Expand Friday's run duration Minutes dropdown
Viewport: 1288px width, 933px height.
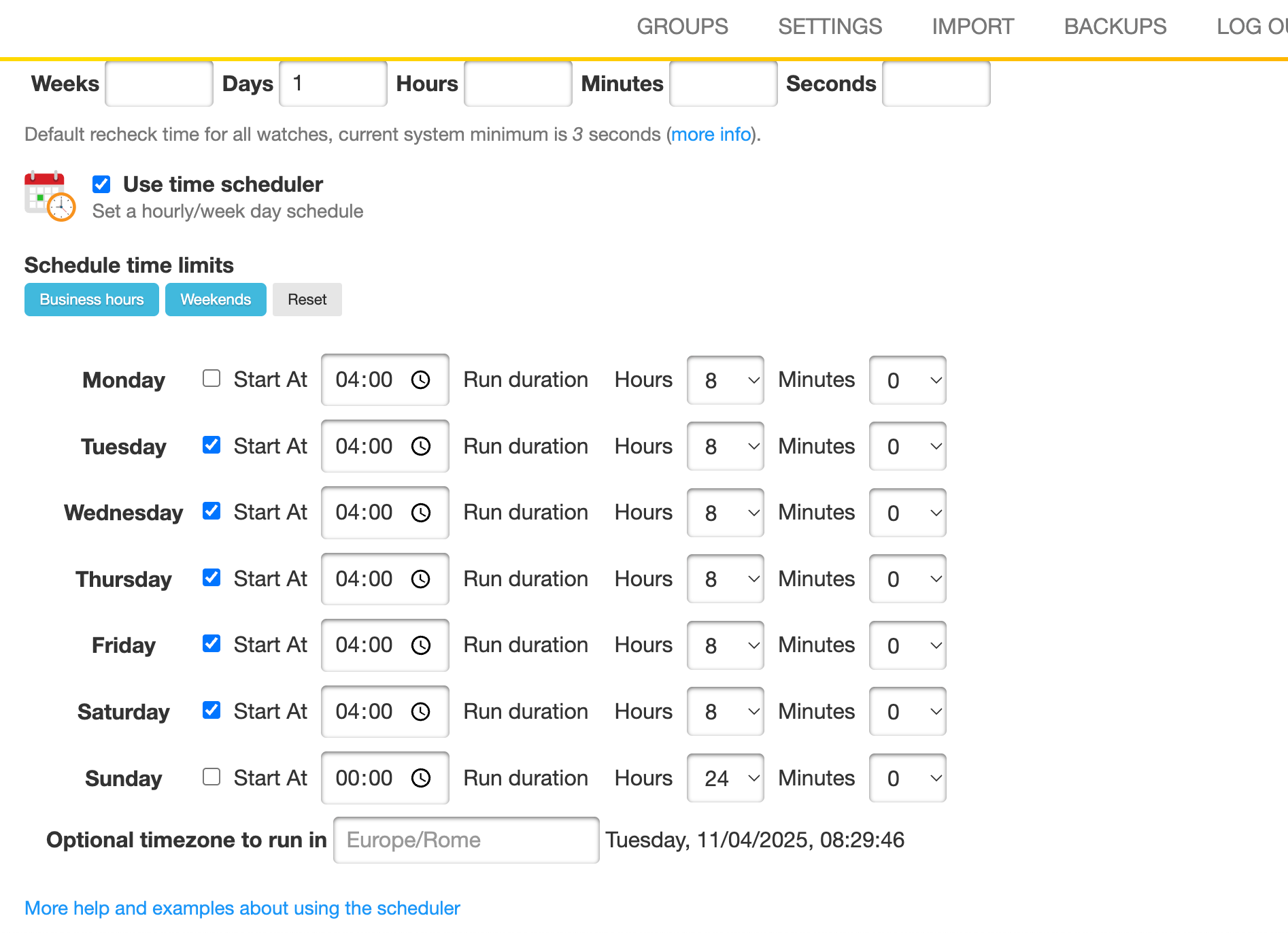pyautogui.click(x=907, y=645)
